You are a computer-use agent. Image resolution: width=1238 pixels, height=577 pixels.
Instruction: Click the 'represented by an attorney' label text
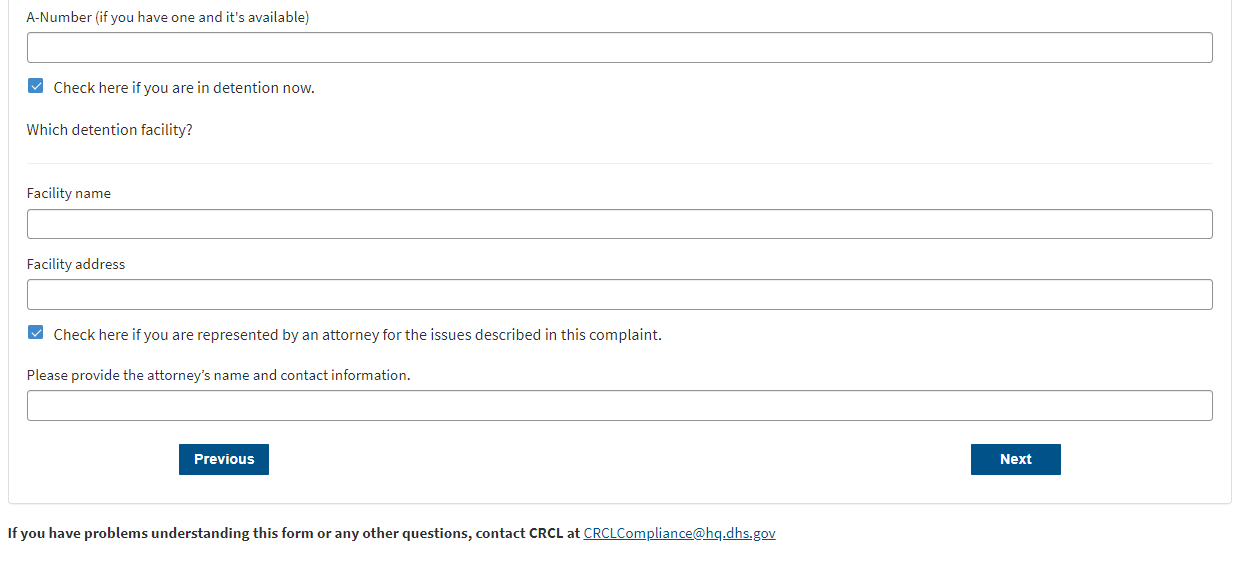(357, 335)
